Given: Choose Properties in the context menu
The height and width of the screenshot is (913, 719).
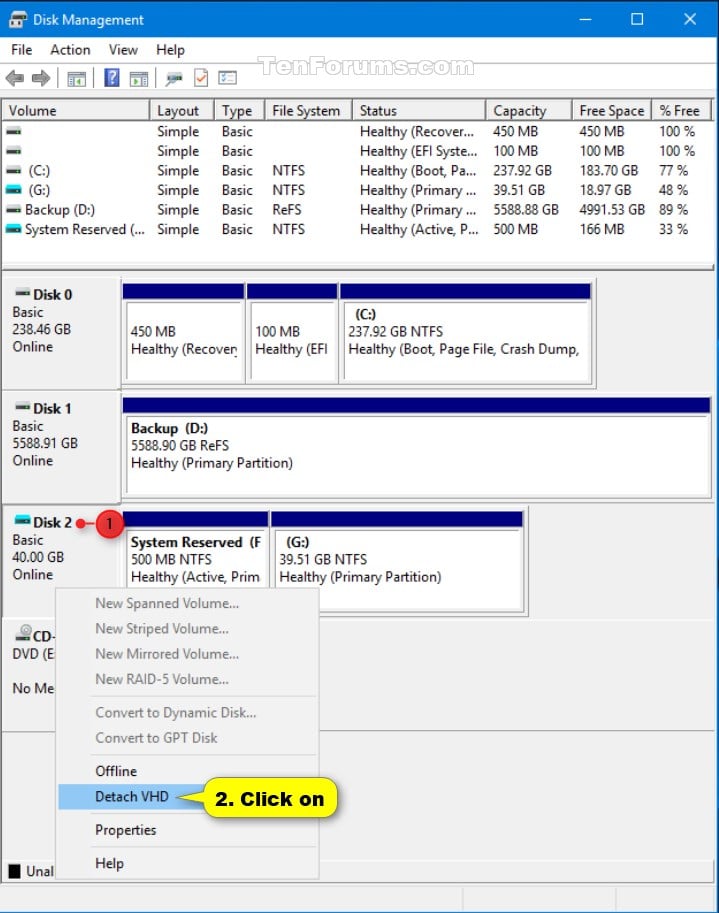Looking at the screenshot, I should 188,830.
